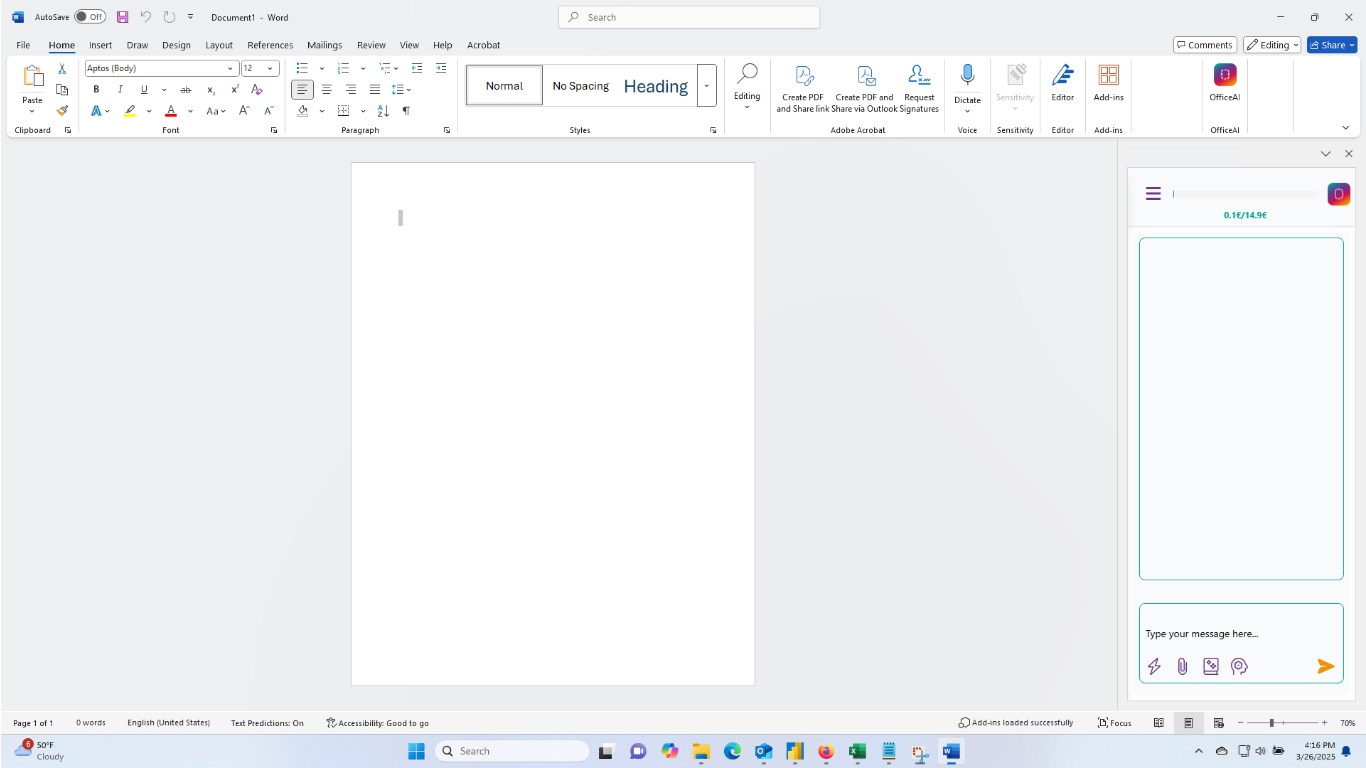Open the hamburger menu in the OfficeAI panel
Viewport: 1366px width, 768px height.
pos(1153,194)
